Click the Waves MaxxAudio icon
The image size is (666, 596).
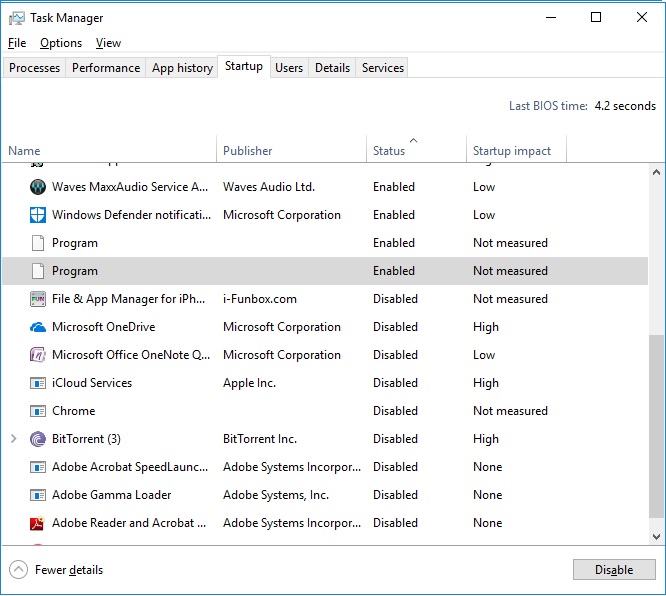tap(38, 187)
